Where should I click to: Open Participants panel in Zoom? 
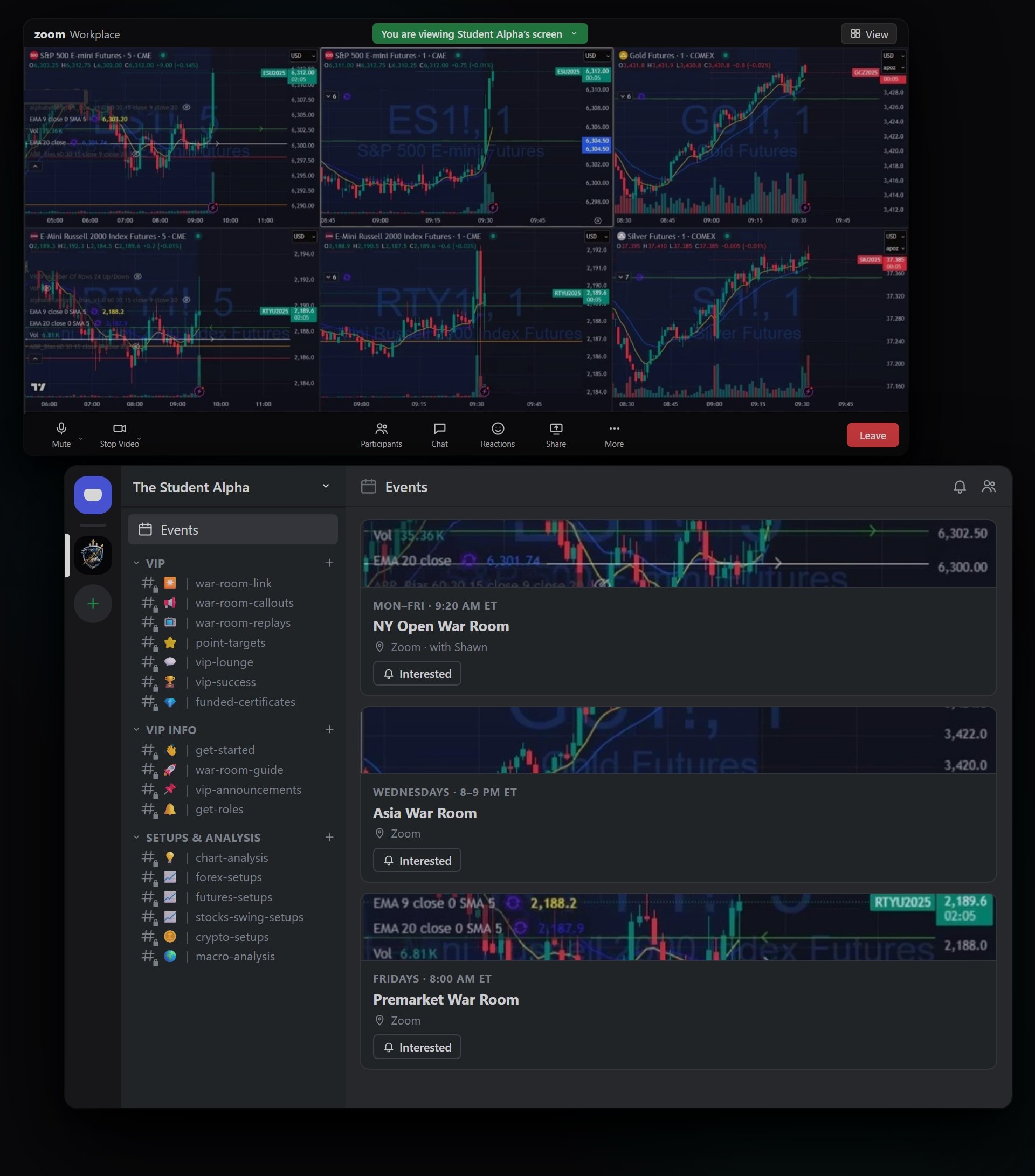[381, 435]
